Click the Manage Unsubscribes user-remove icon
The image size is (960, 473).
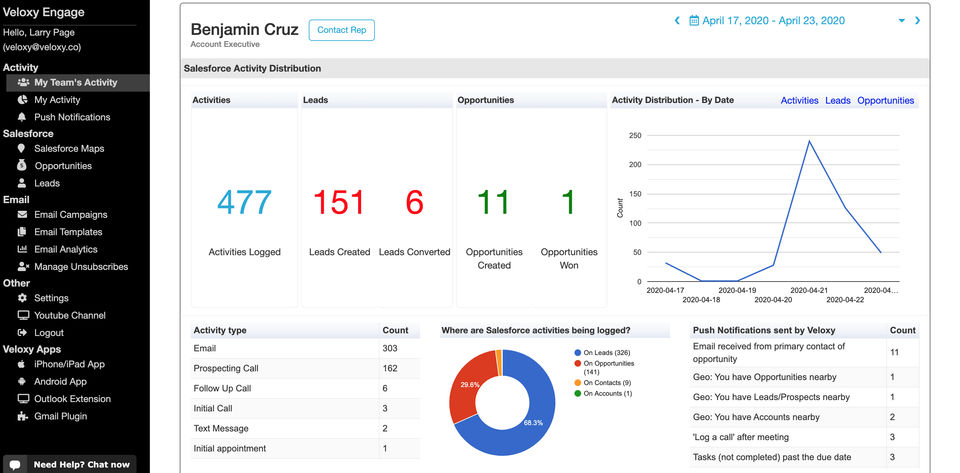point(23,267)
